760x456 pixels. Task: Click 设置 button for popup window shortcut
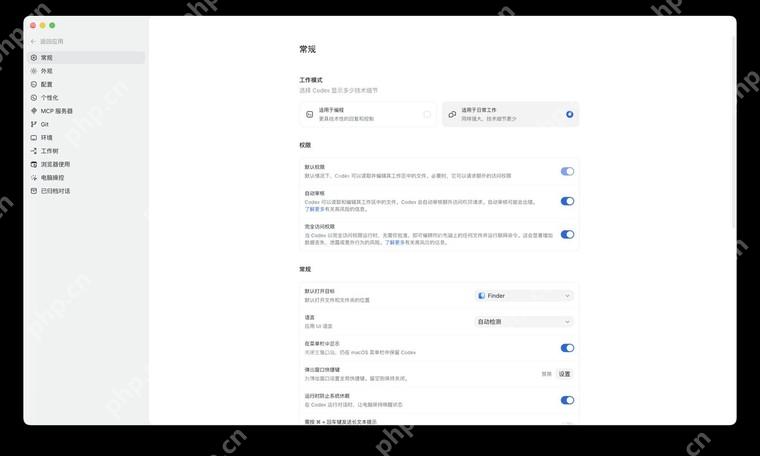[565, 374]
